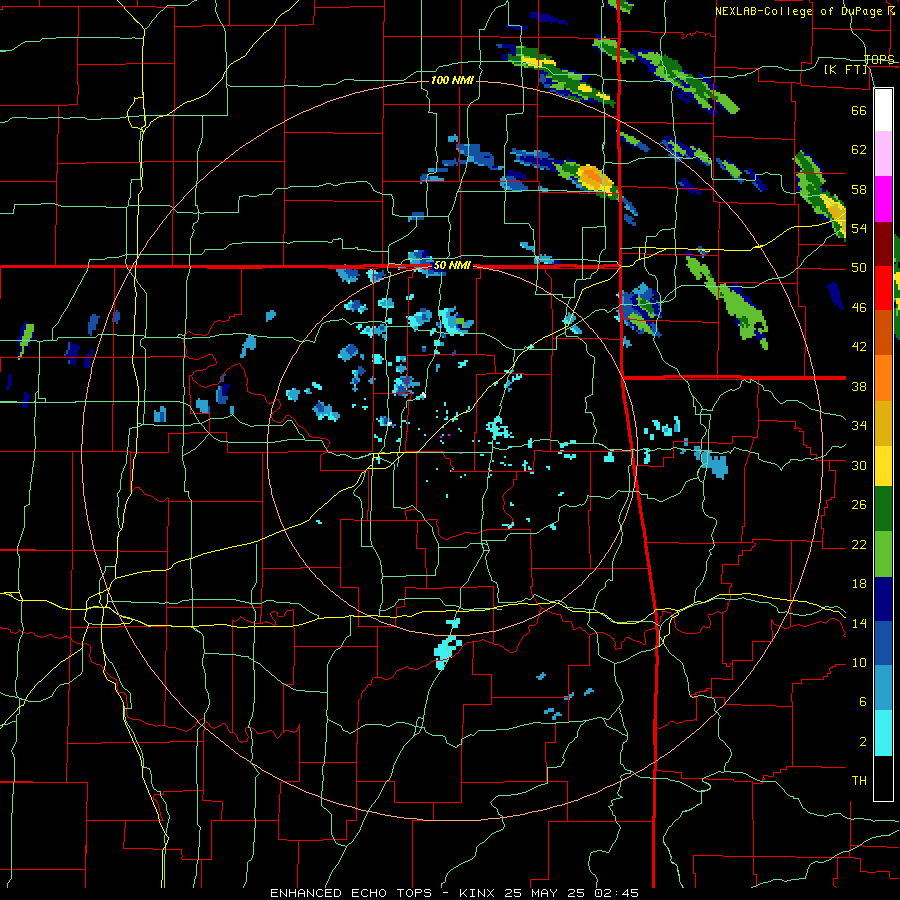Click the 02:45 timestamp
This screenshot has width=900, height=900.
pyautogui.click(x=617, y=893)
